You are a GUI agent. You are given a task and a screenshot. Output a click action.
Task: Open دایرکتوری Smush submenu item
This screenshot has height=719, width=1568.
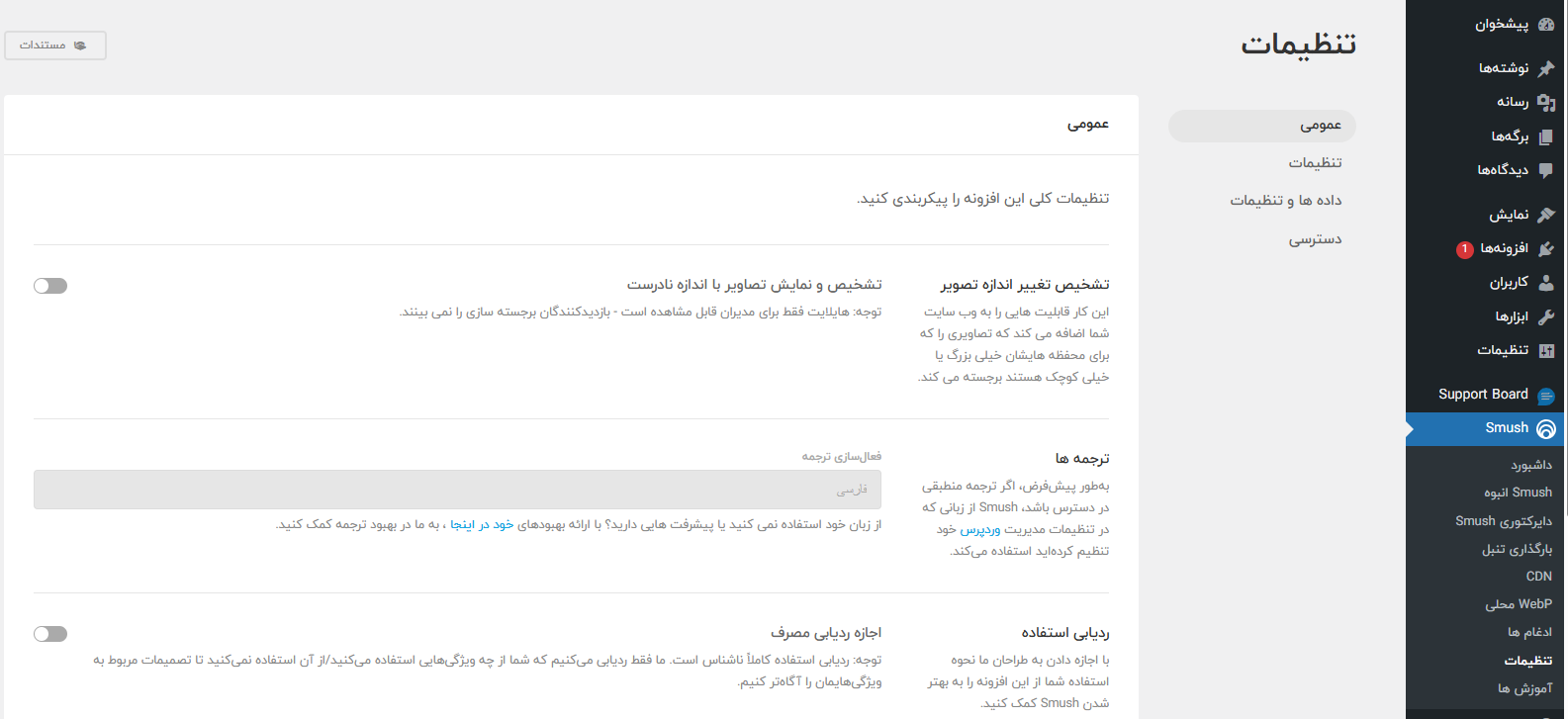(x=1504, y=521)
